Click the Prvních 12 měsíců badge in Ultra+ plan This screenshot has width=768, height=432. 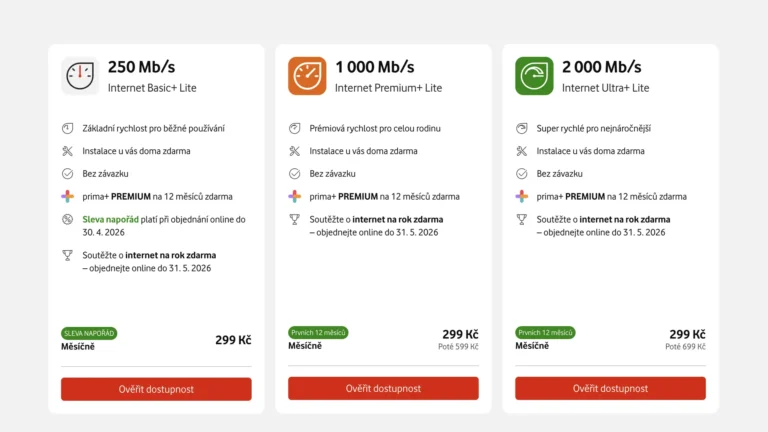pos(545,333)
